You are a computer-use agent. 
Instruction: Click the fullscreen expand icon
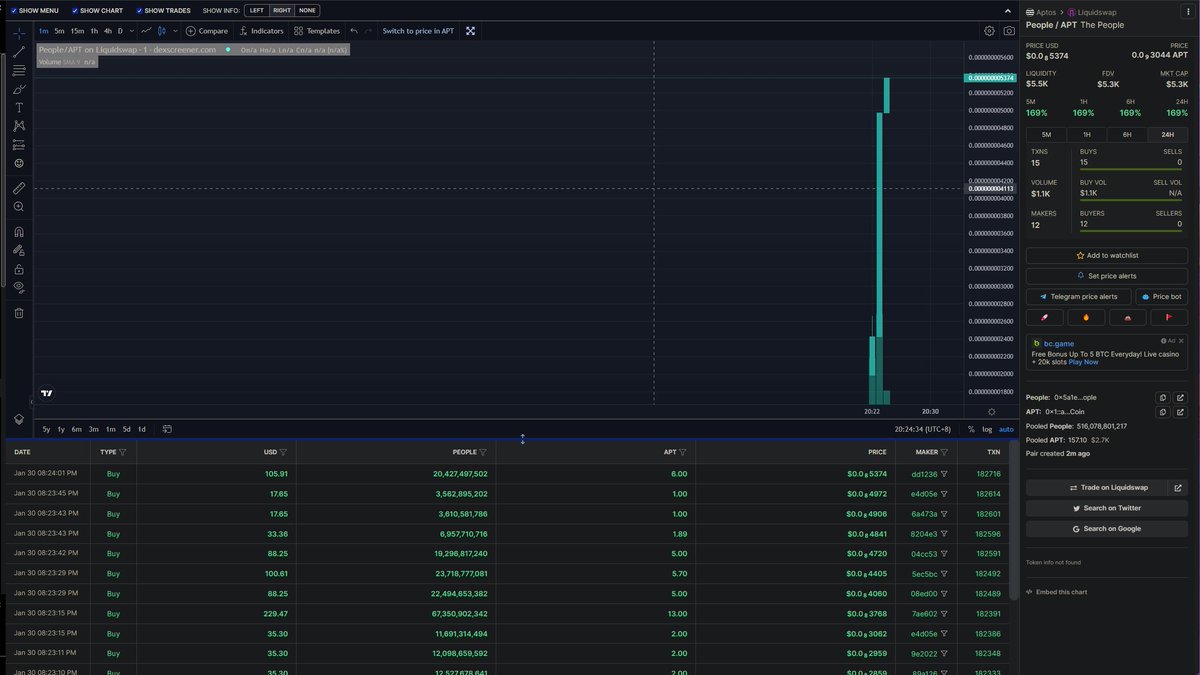tap(470, 31)
